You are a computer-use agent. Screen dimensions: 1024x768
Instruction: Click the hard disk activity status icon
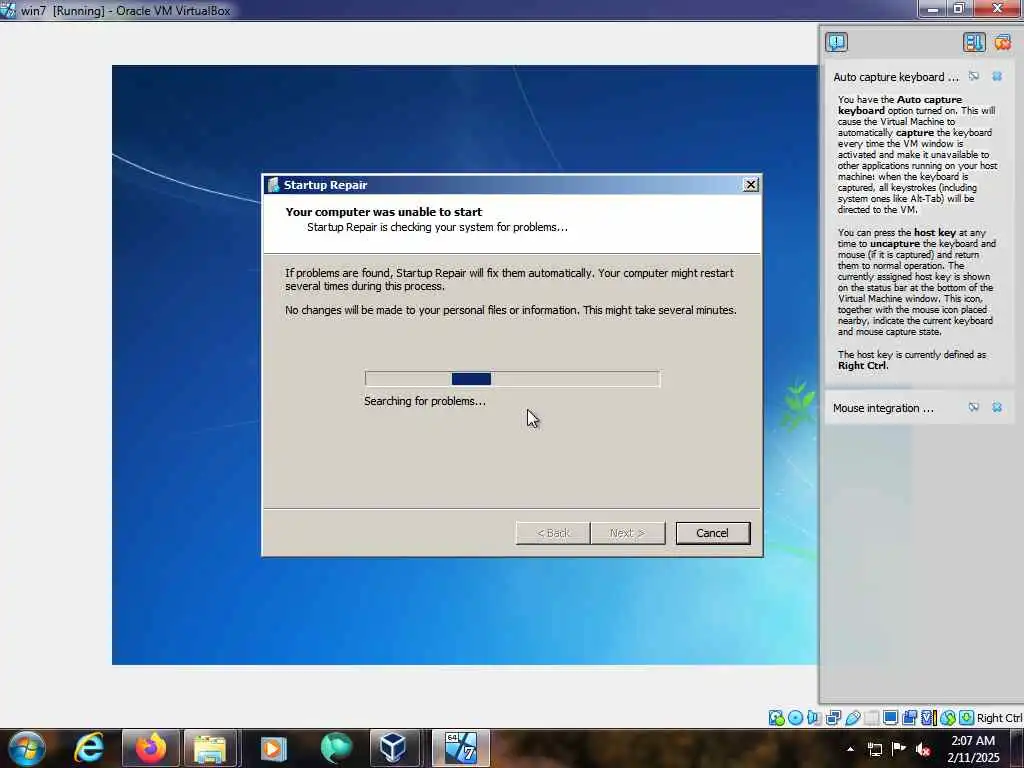tap(776, 718)
